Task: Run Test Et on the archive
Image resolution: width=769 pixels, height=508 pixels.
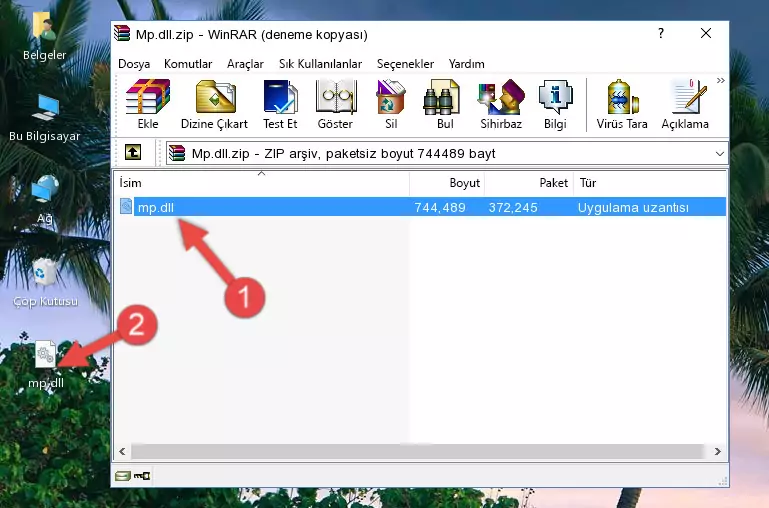Action: [280, 104]
